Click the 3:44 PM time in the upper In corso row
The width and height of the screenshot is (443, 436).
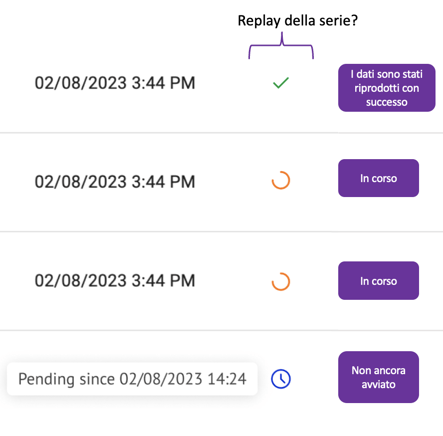pyautogui.click(x=163, y=182)
